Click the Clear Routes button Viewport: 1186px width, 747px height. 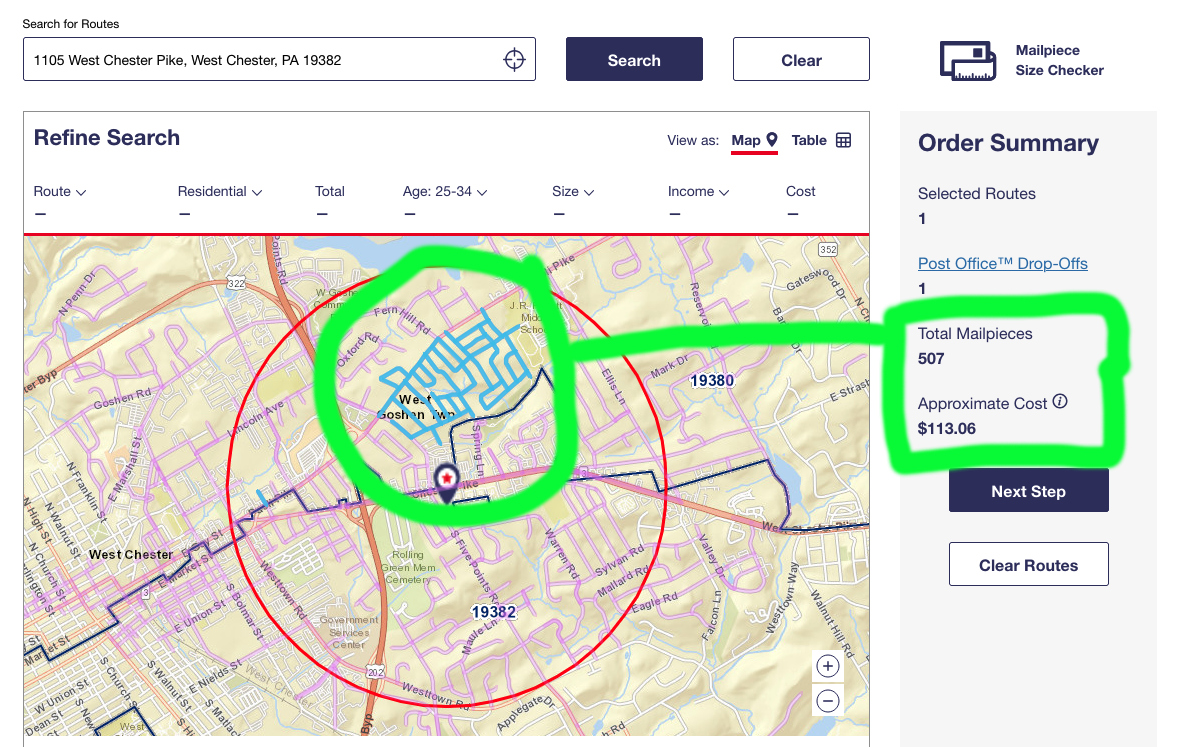tap(1028, 565)
